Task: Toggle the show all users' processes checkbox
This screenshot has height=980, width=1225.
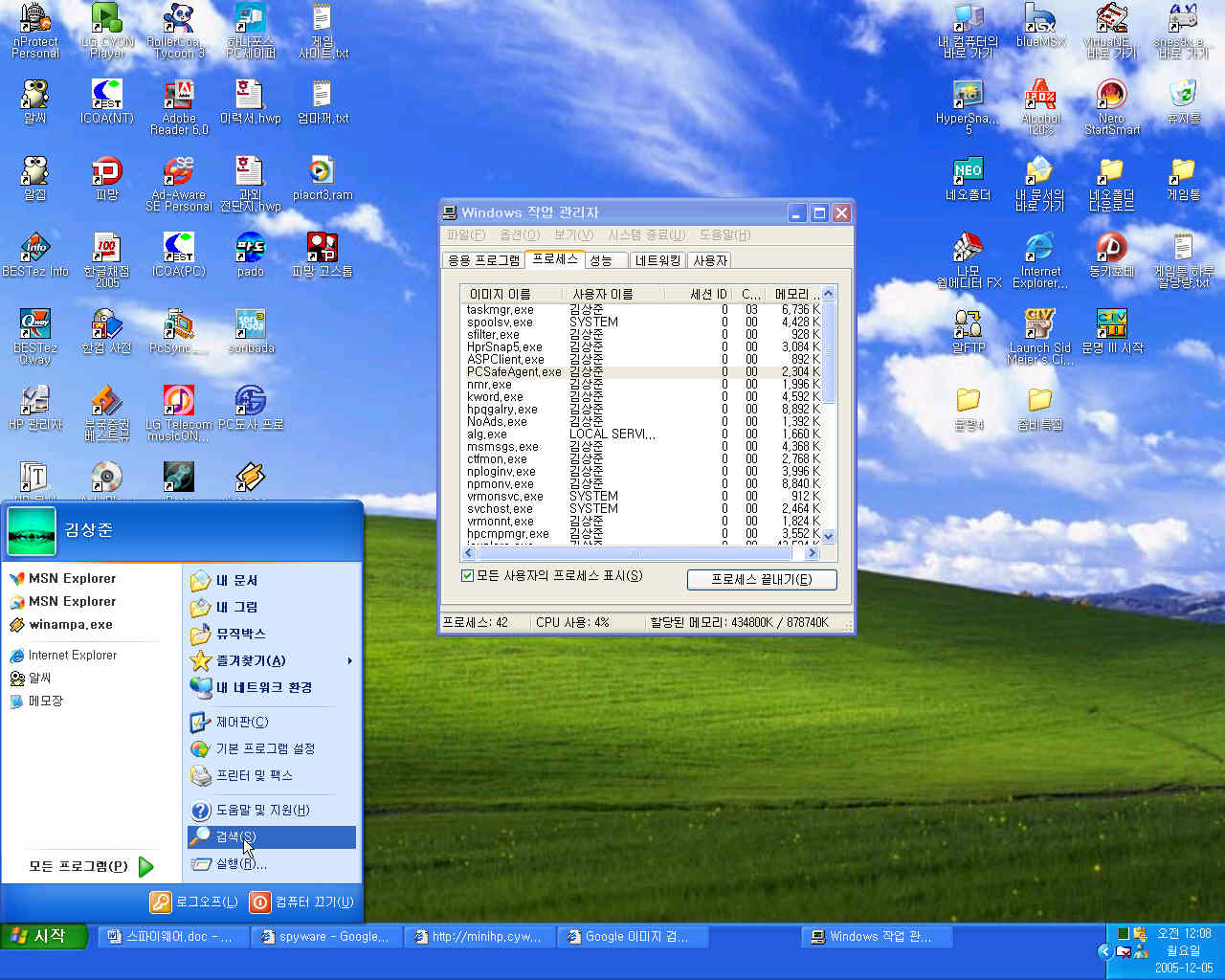Action: [x=468, y=576]
